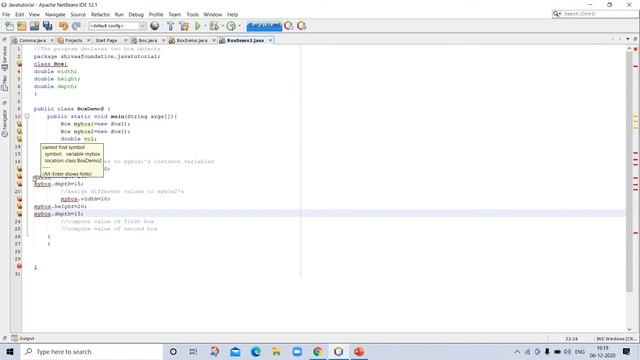Click error hint bulb on class Box line
The width and height of the screenshot is (640, 360).
coord(19,64)
